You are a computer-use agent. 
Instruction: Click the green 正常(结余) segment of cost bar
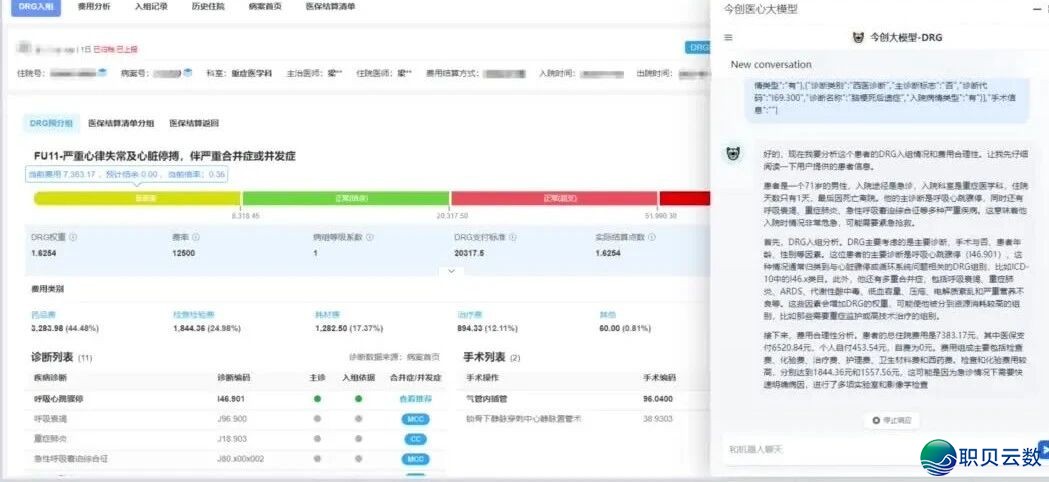345,198
